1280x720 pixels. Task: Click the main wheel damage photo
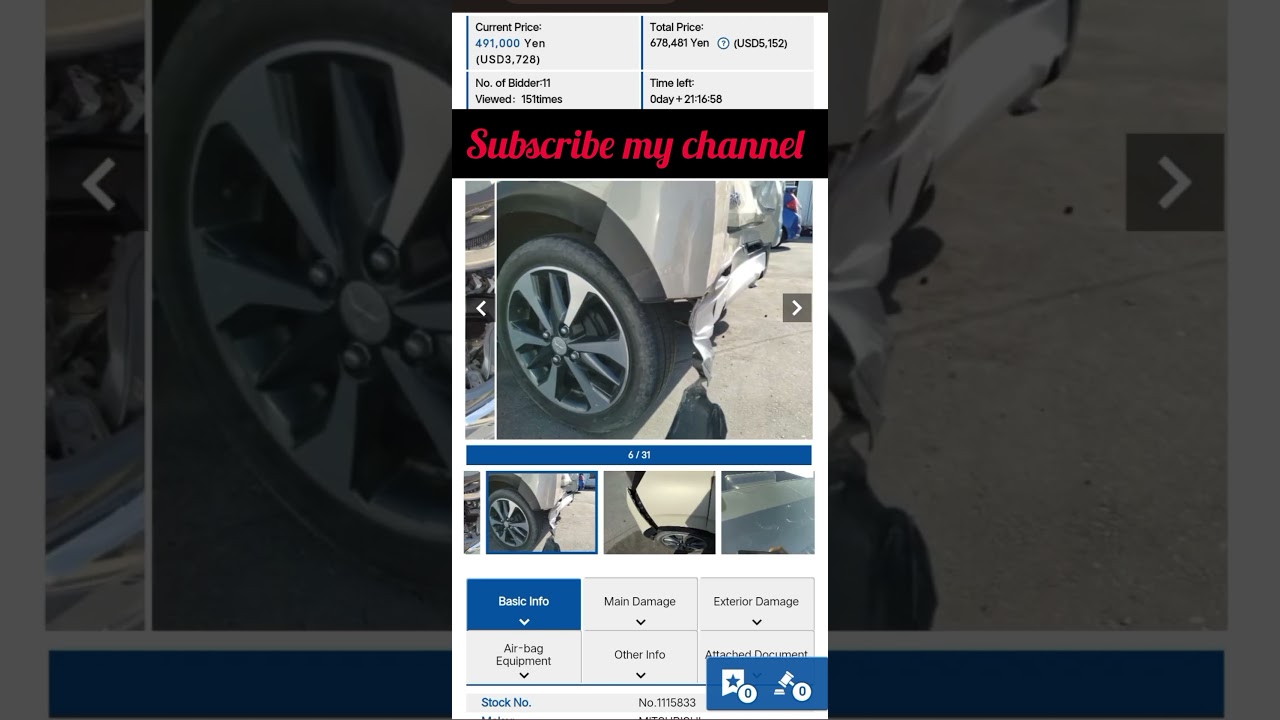coord(654,310)
